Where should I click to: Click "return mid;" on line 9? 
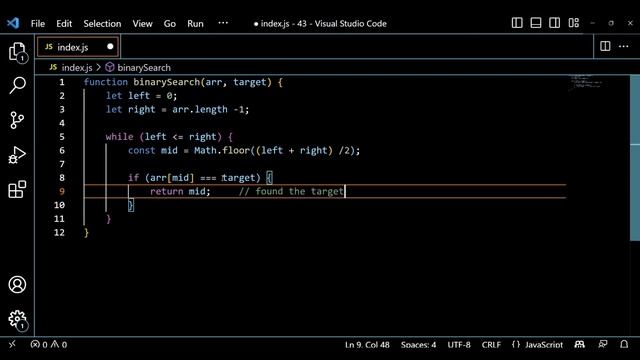(x=180, y=191)
